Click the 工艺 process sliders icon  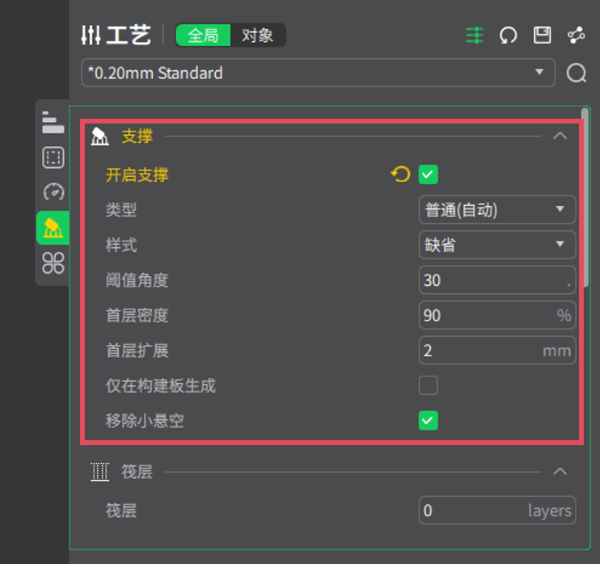point(91,35)
